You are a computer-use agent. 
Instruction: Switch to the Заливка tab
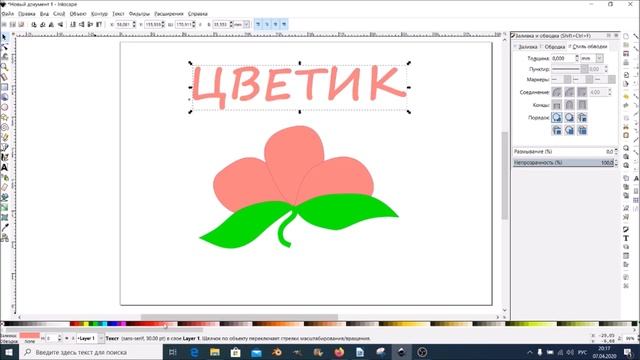tap(528, 47)
